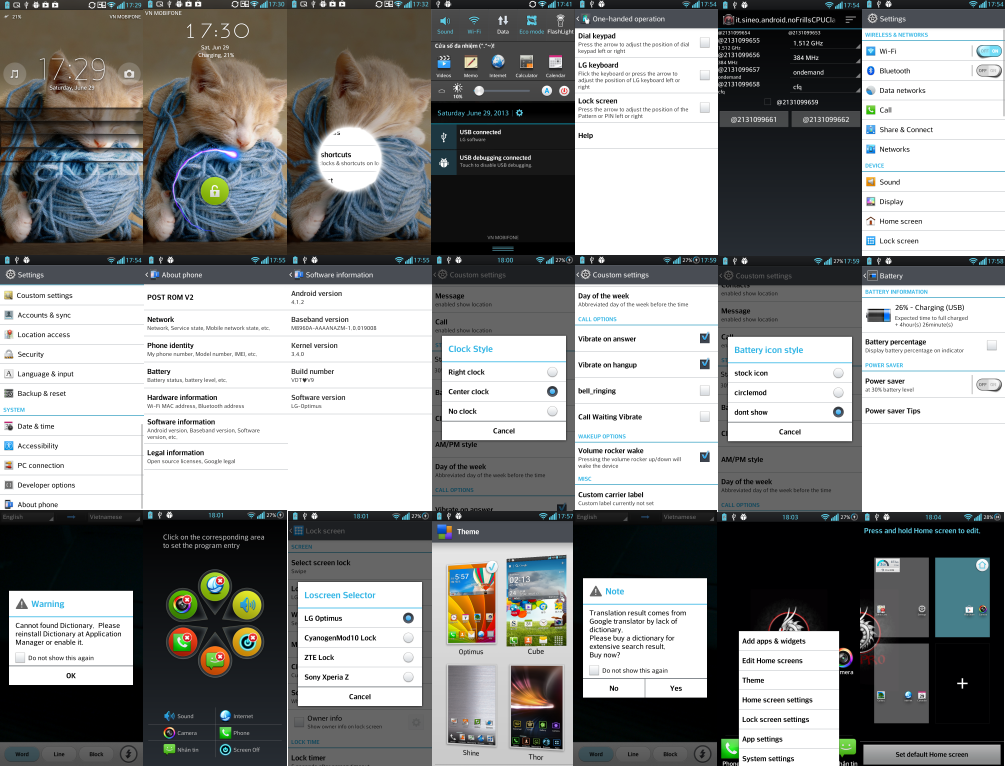Open Lock screen settings from the menu

point(789,719)
